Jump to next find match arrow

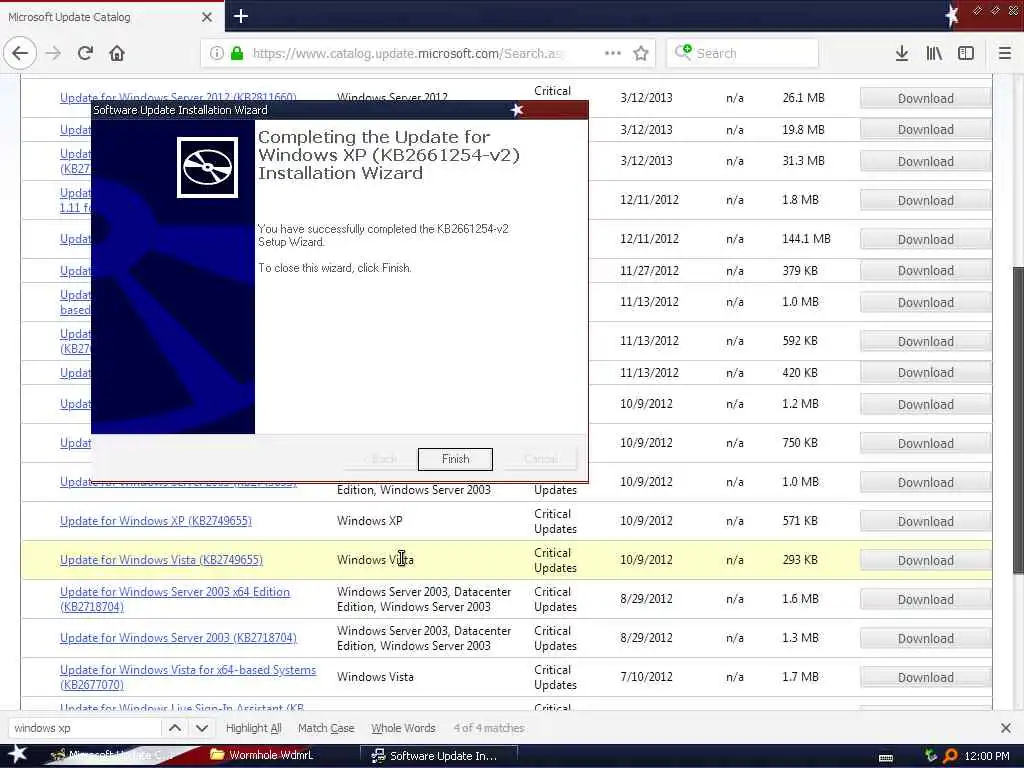click(202, 728)
